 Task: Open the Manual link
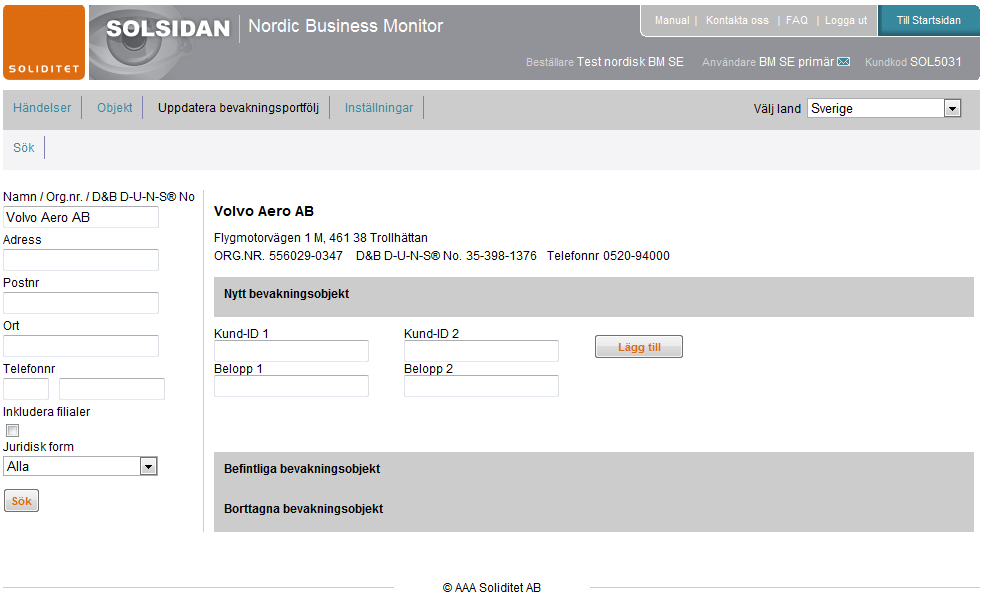(x=672, y=20)
